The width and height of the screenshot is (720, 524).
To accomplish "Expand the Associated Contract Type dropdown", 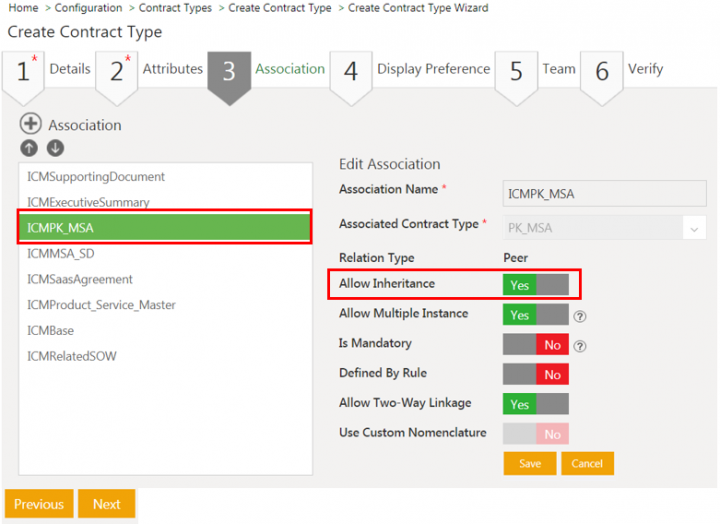I will tap(693, 229).
